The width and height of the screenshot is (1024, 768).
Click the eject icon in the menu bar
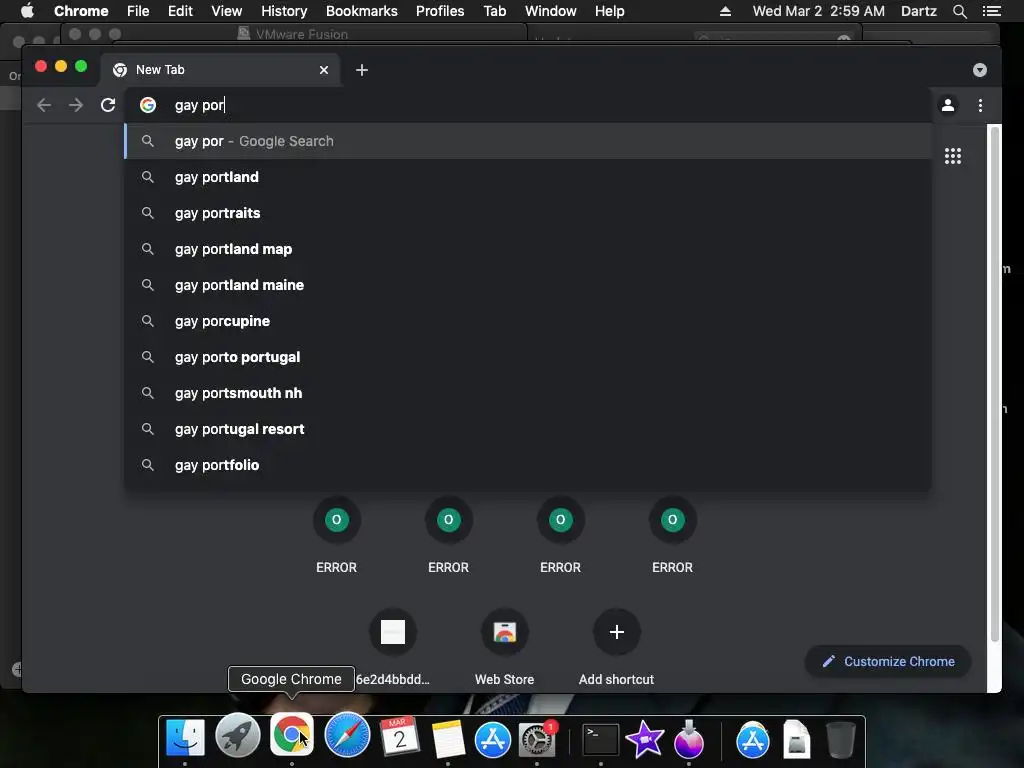tap(725, 11)
